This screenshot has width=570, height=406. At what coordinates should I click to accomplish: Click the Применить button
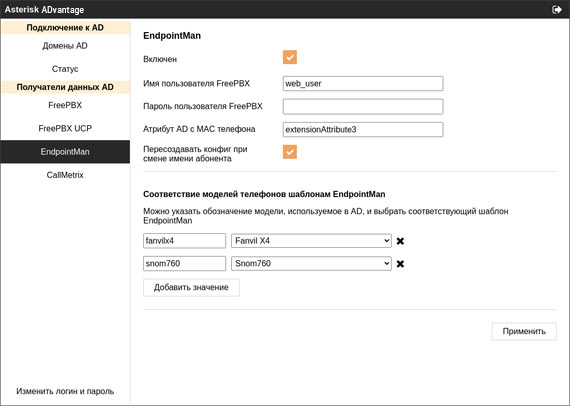click(x=524, y=331)
